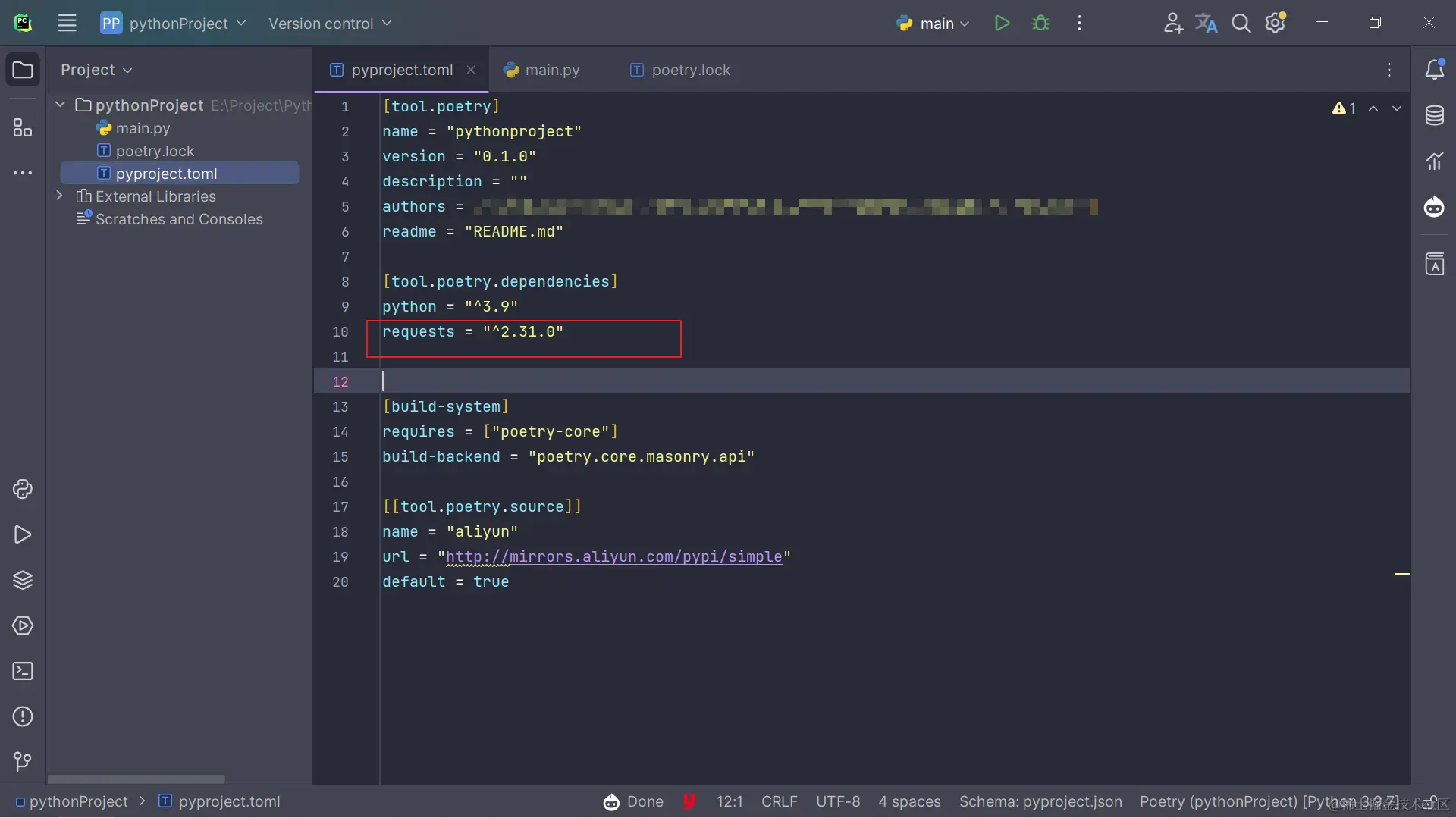
Task: Open the Poetry interpreter selector
Action: pyautogui.click(x=1269, y=801)
